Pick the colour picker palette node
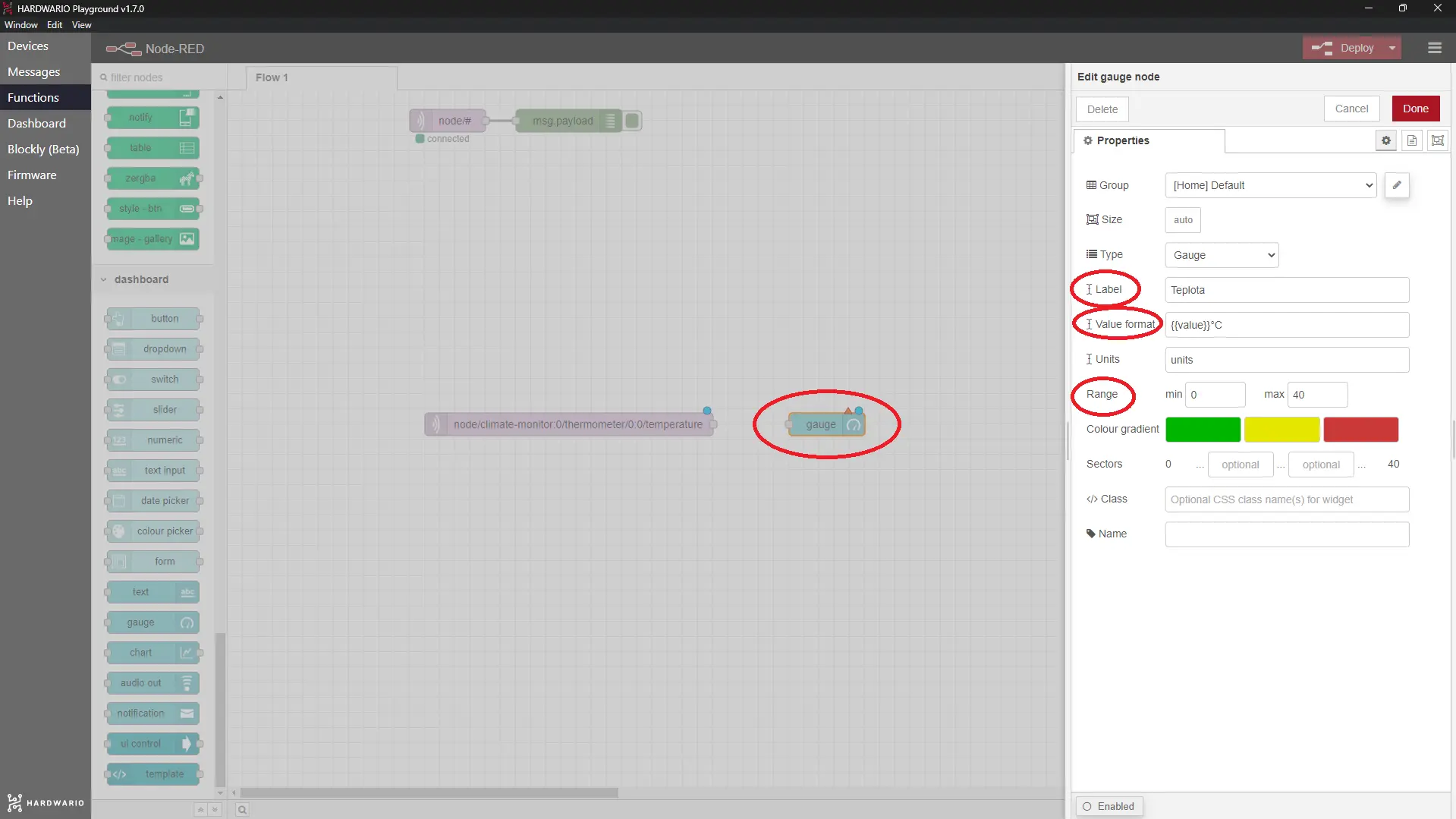 click(154, 531)
